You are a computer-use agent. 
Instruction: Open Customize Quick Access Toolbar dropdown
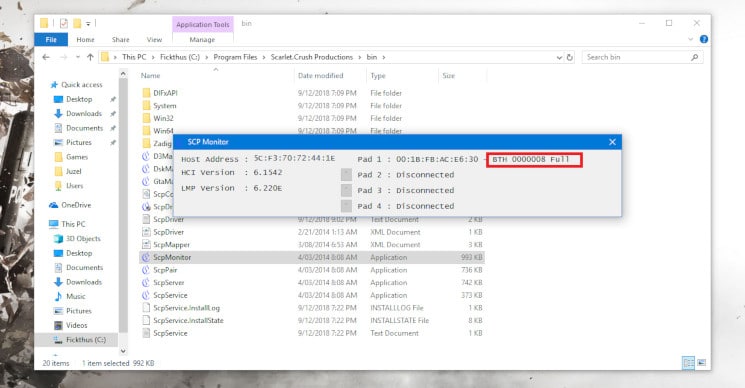pos(89,23)
